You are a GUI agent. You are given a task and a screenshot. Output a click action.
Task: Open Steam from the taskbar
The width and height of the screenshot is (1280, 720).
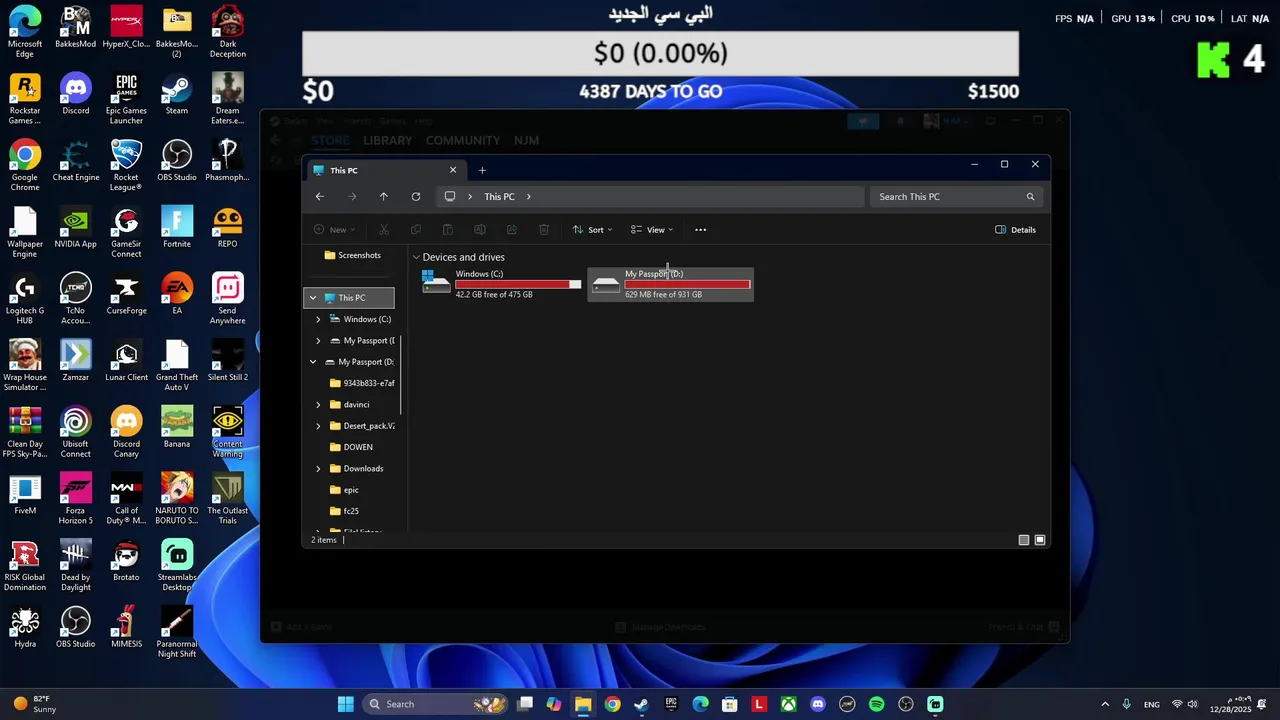[641, 704]
